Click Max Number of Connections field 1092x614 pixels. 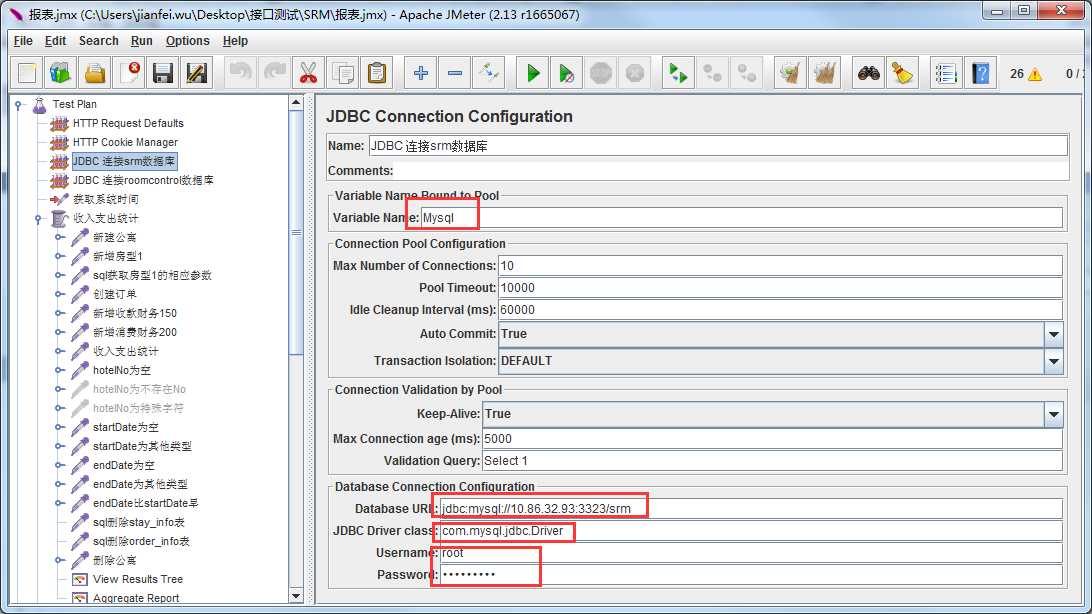(x=780, y=266)
